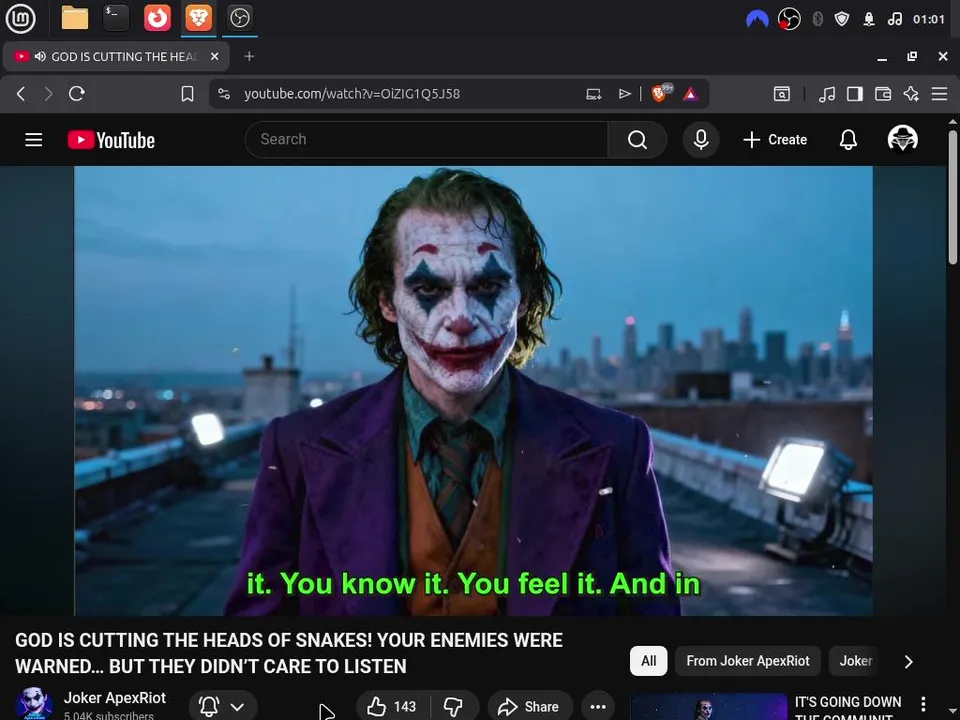The image size is (960, 720).
Task: Open Brave Shields lion icon
Action: tap(660, 93)
